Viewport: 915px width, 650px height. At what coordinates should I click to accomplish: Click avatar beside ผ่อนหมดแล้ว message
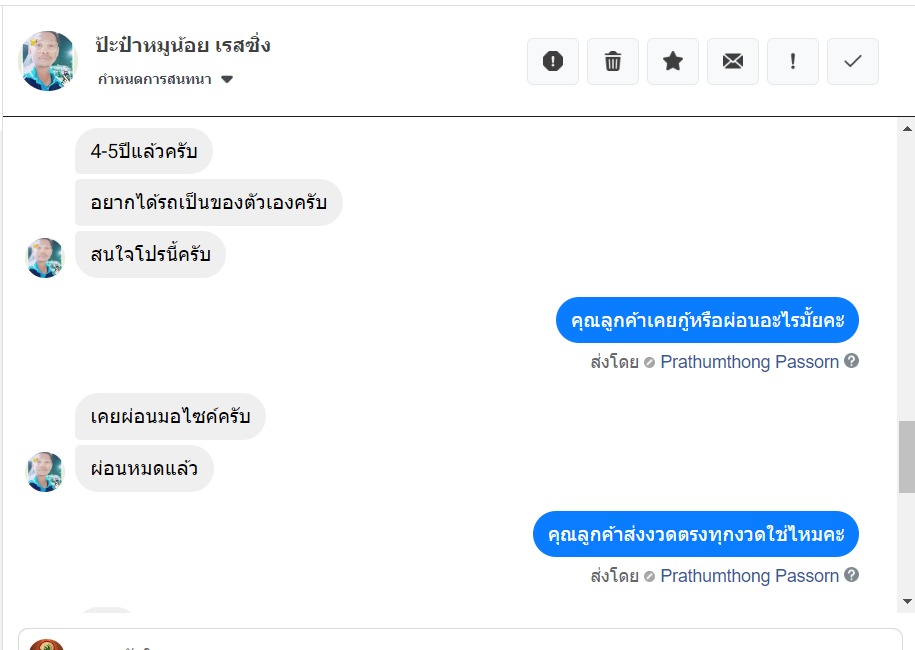tap(45, 471)
